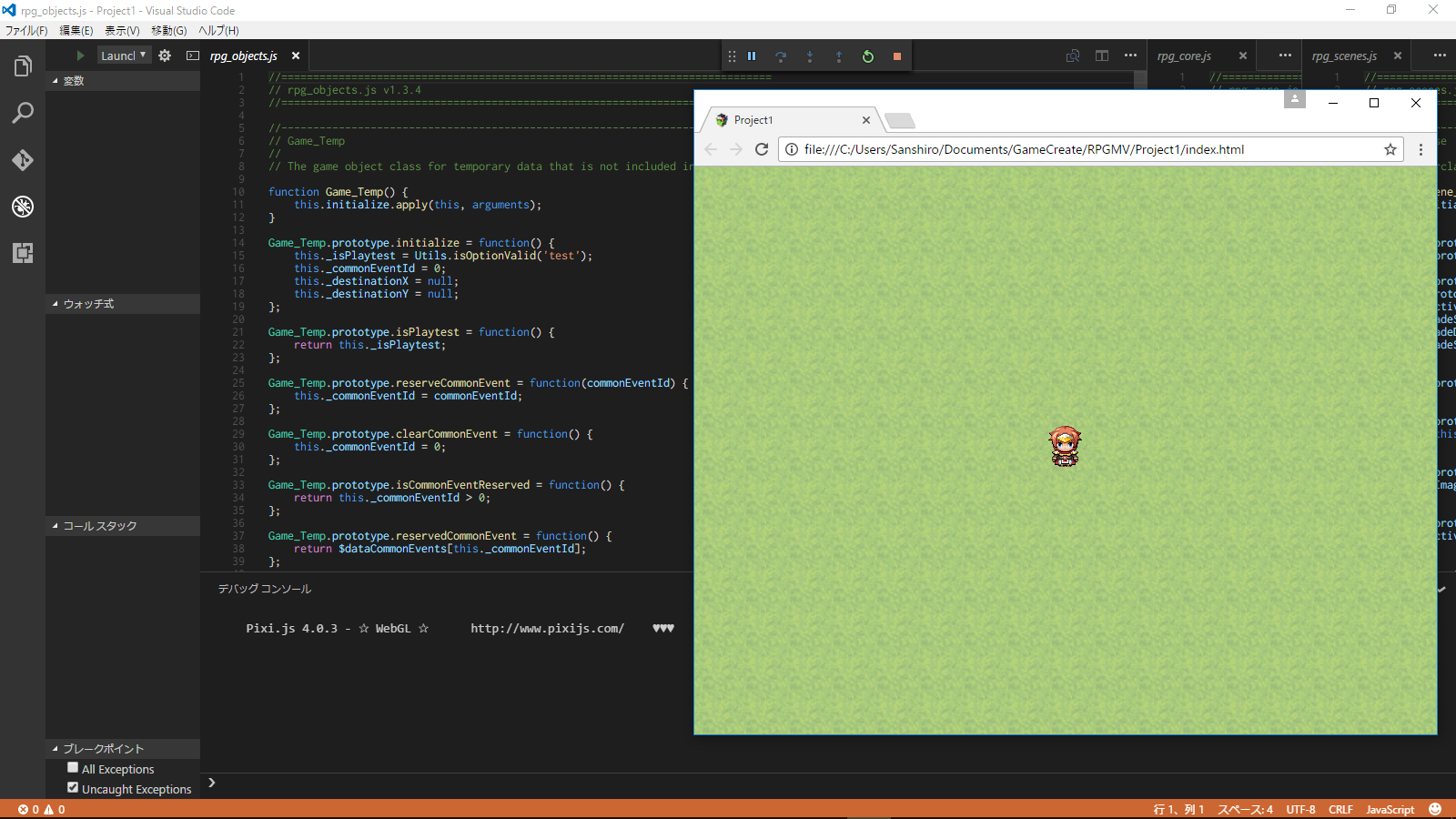The height and width of the screenshot is (819, 1456).
Task: Collapse the コール スタック section
Action: pyautogui.click(x=123, y=526)
